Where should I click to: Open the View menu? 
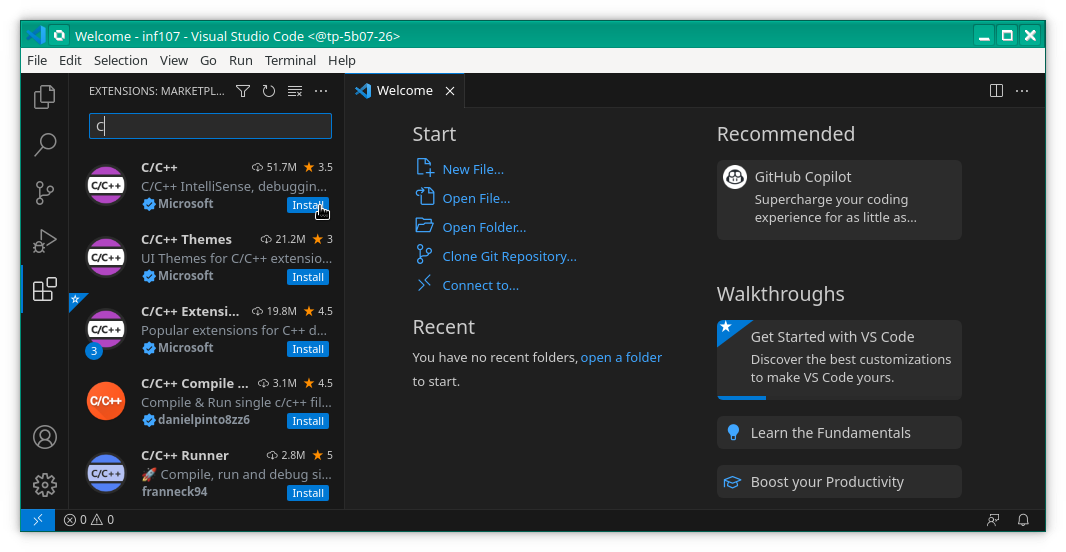click(174, 61)
